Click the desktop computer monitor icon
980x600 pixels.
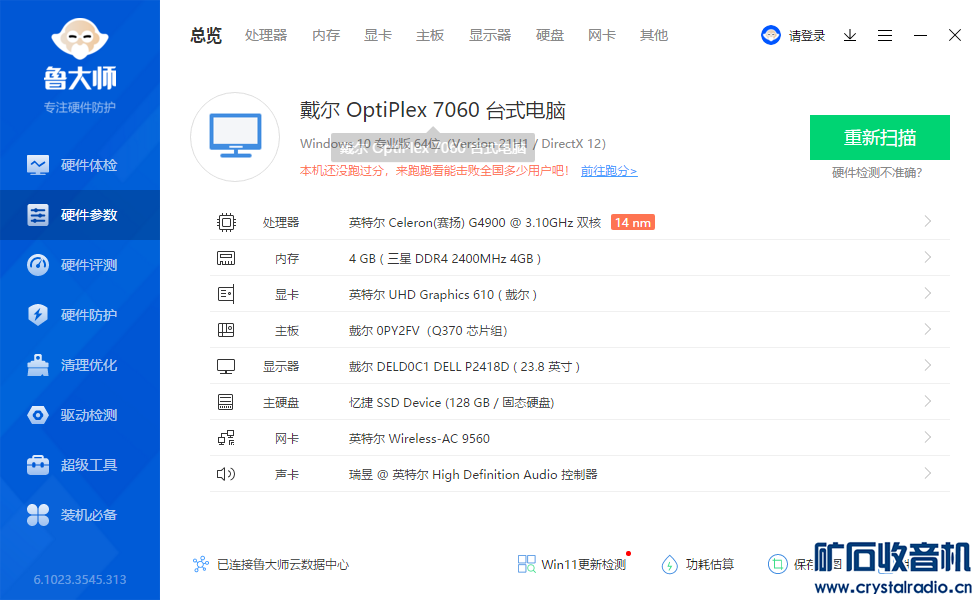tap(235, 136)
